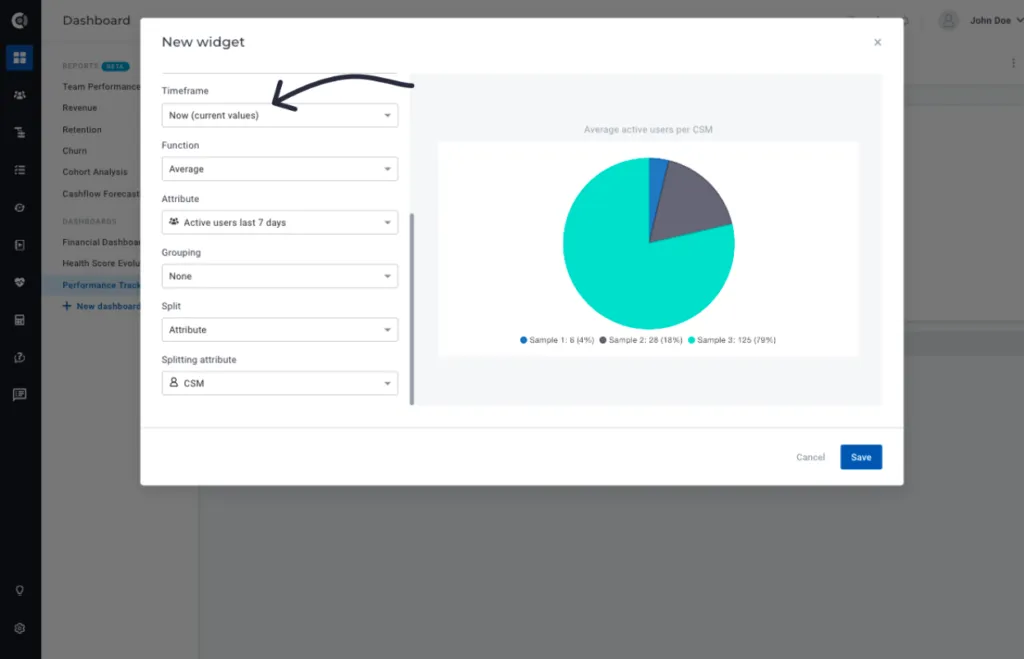Cancel the new widget dialog
1024x659 pixels.
pos(810,457)
